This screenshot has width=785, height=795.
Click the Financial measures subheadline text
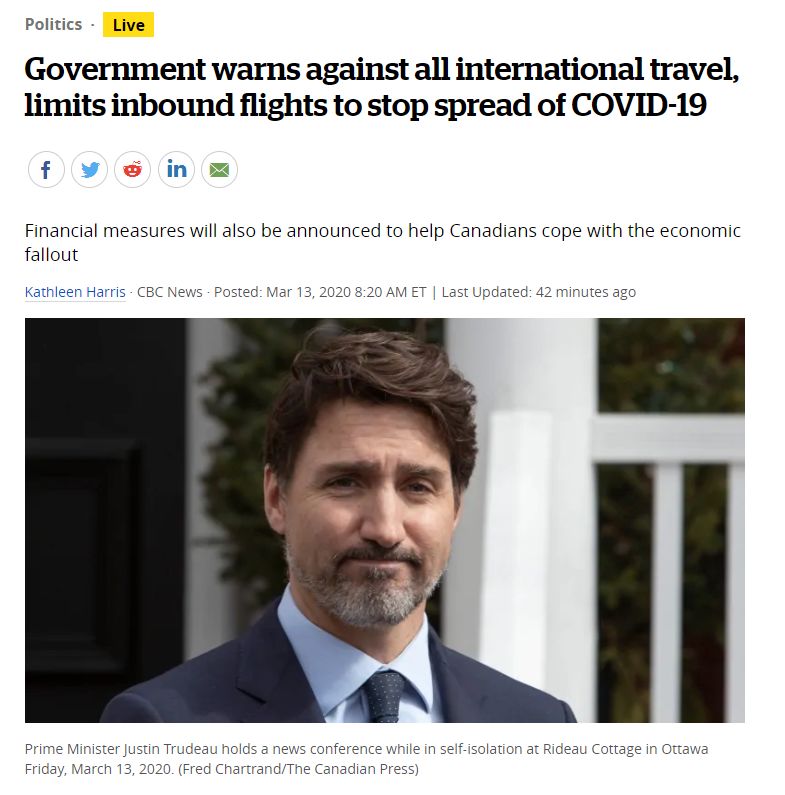[x=382, y=242]
